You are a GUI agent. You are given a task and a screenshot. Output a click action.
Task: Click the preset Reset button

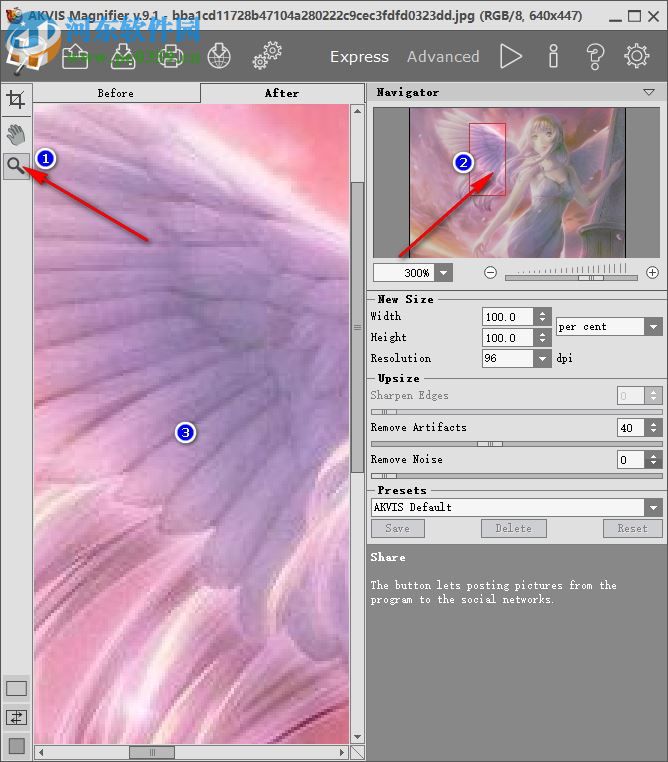pos(633,528)
